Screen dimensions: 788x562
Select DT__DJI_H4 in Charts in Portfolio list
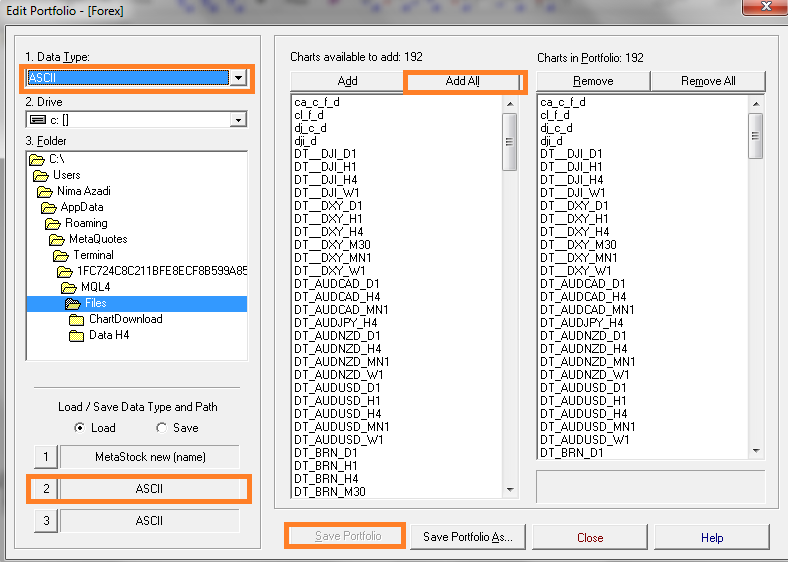coord(572,180)
